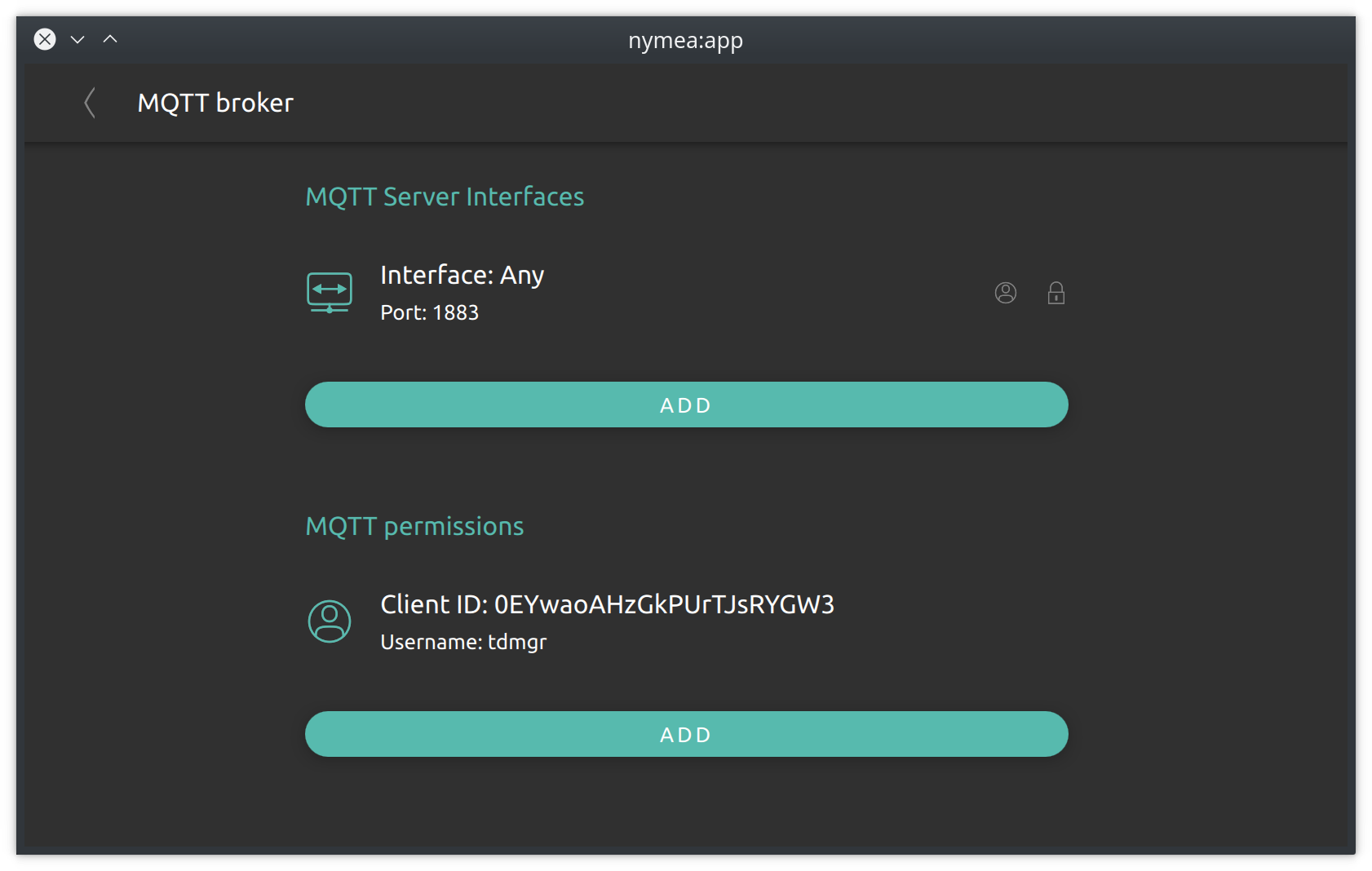The width and height of the screenshot is (1372, 871).
Task: Minimize window with the down chevron
Action: tap(77, 39)
